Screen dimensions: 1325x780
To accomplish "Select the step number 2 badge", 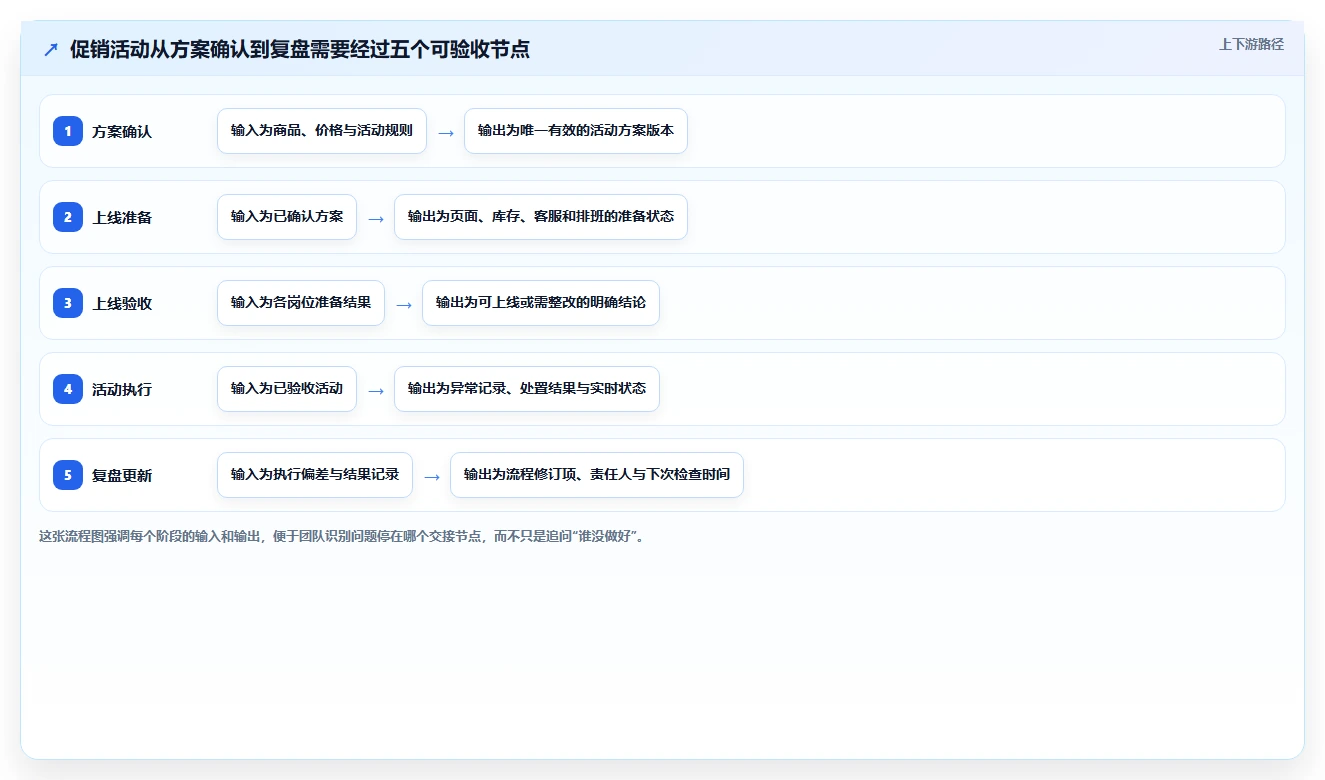I will coord(68,217).
